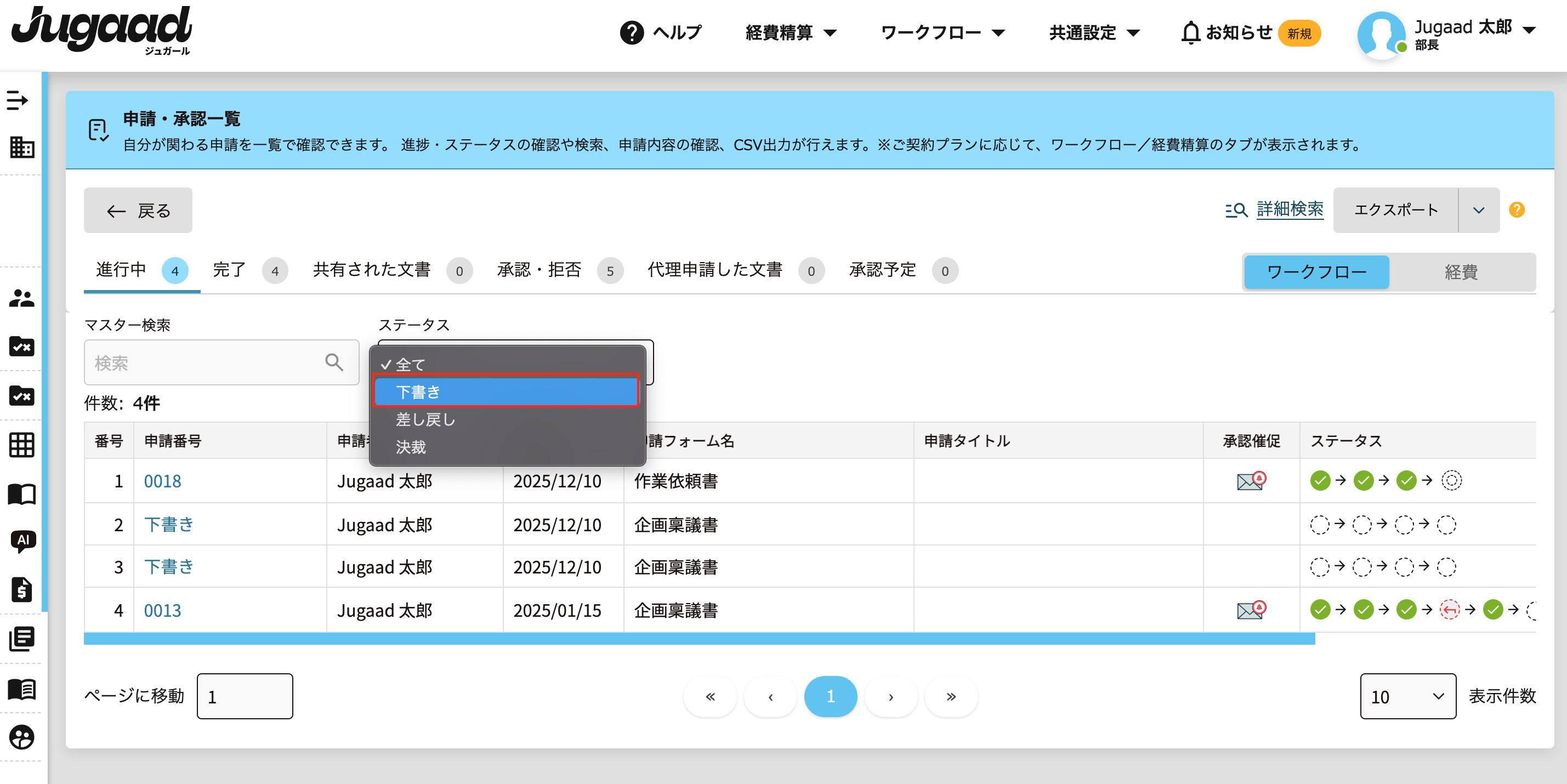Screen dimensions: 1567x784
Task: Select the ワークフロー toggle button
Action: [1316, 272]
